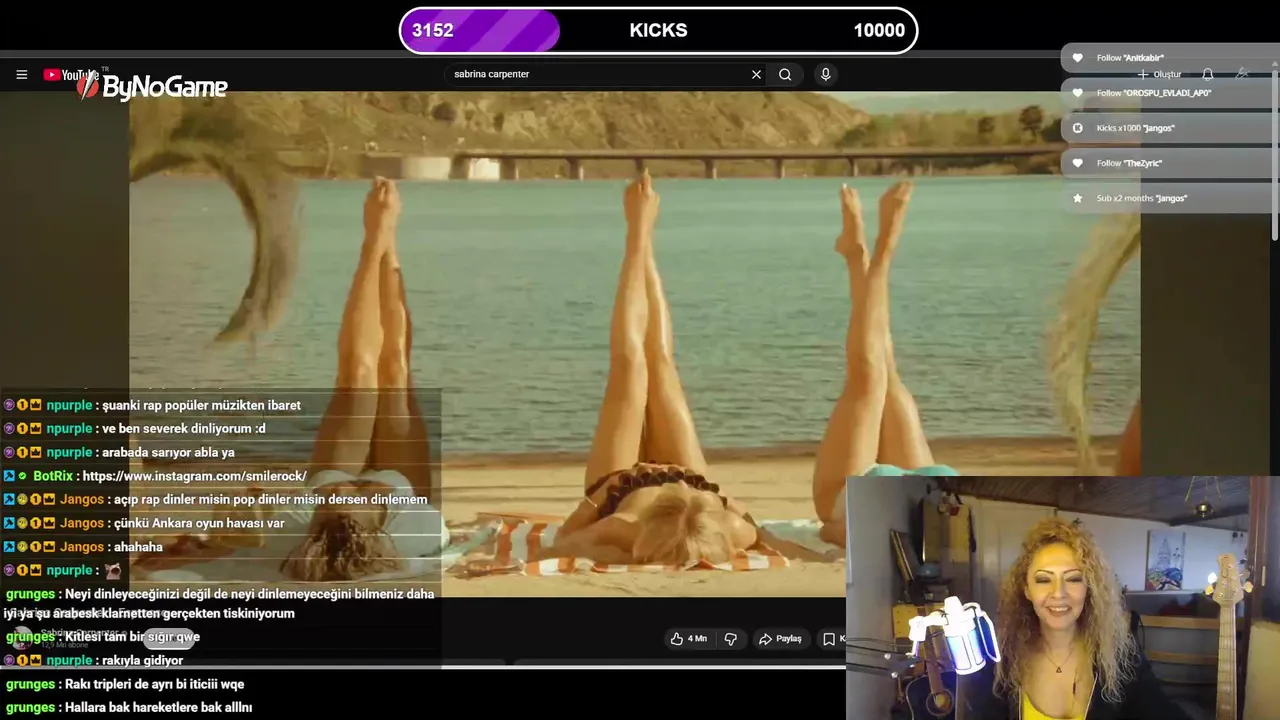The image size is (1280, 720).
Task: Click the streamer webcam overlay
Action: click(x=1063, y=598)
